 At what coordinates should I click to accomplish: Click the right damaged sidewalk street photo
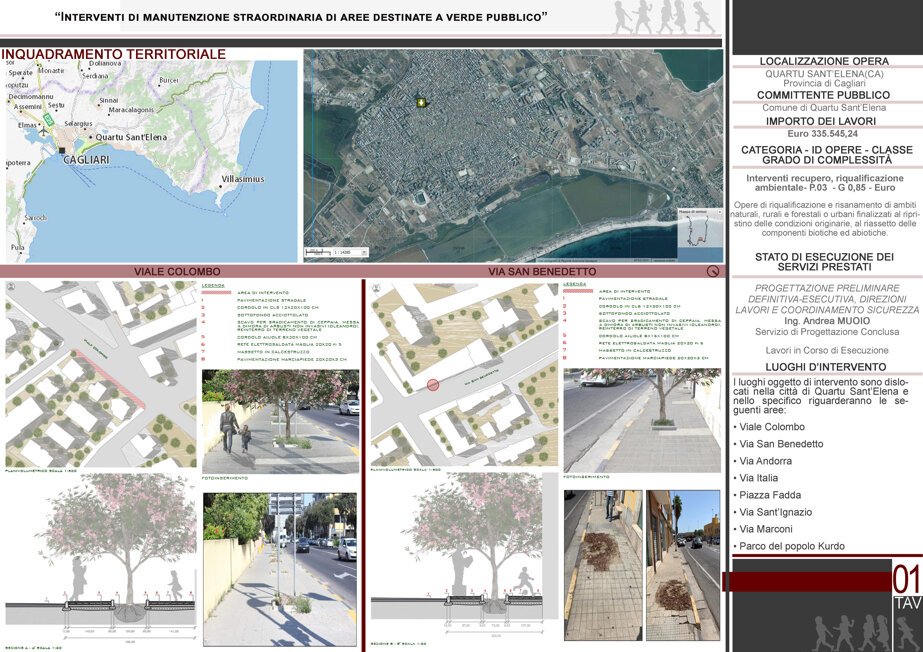tap(683, 565)
